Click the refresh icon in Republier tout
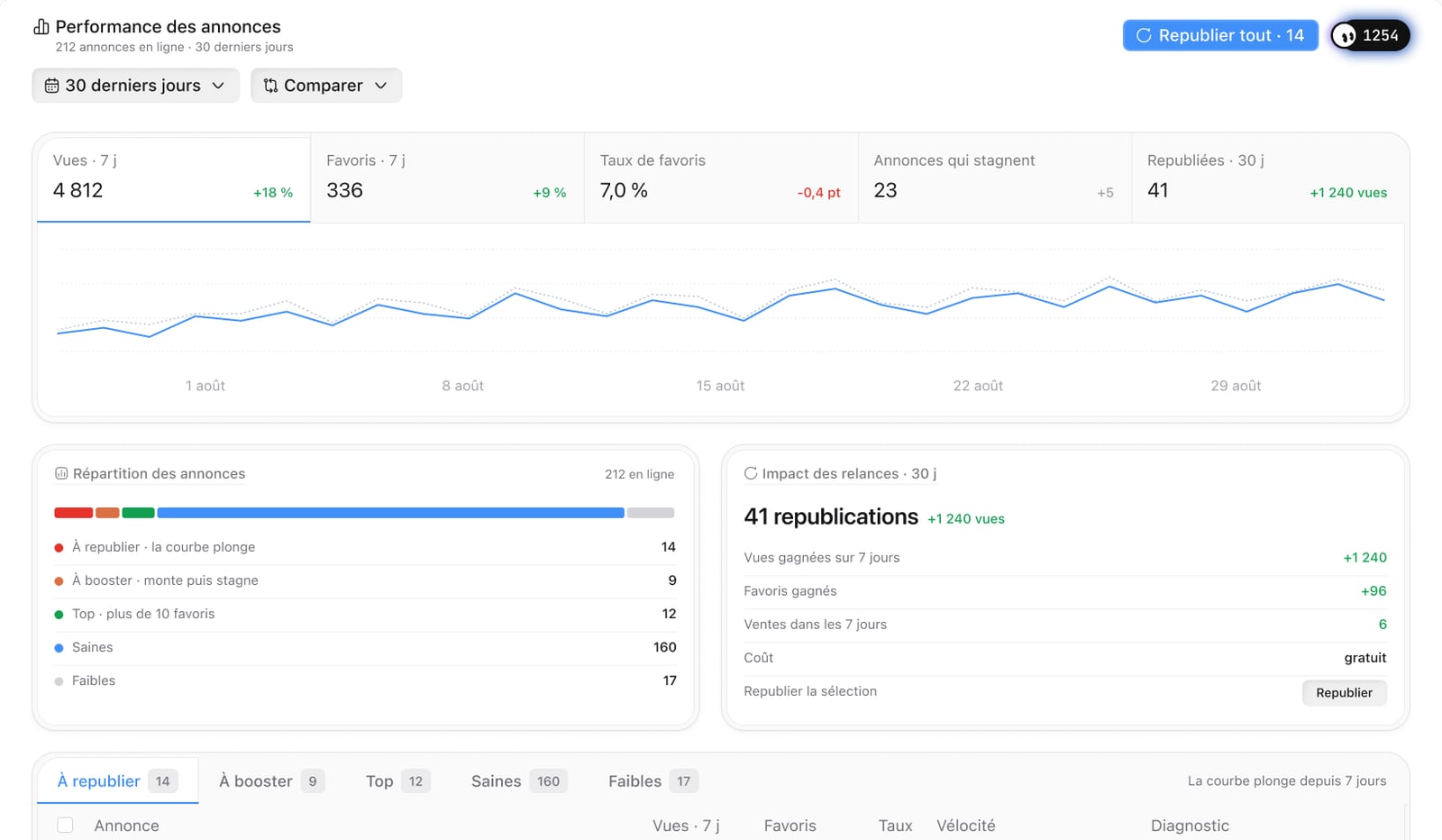 [1144, 35]
